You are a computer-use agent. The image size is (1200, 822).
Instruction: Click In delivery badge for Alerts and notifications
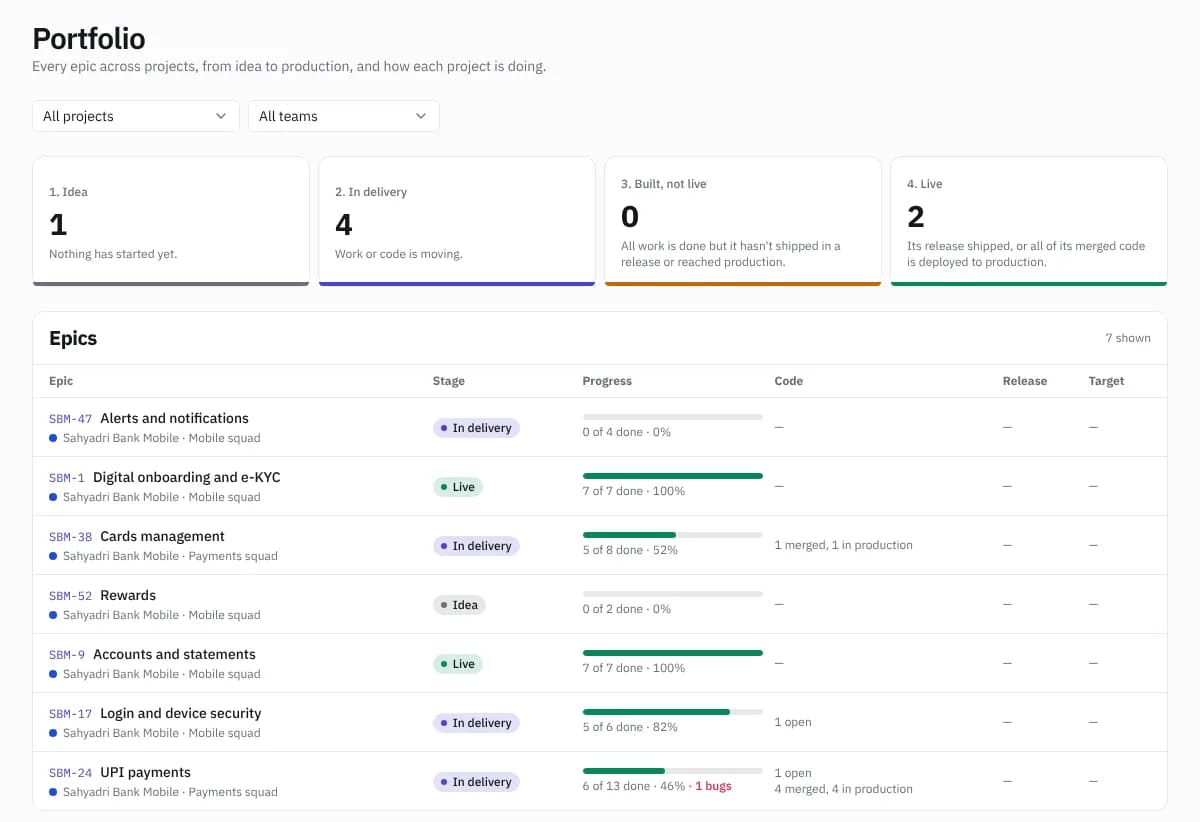pos(476,428)
